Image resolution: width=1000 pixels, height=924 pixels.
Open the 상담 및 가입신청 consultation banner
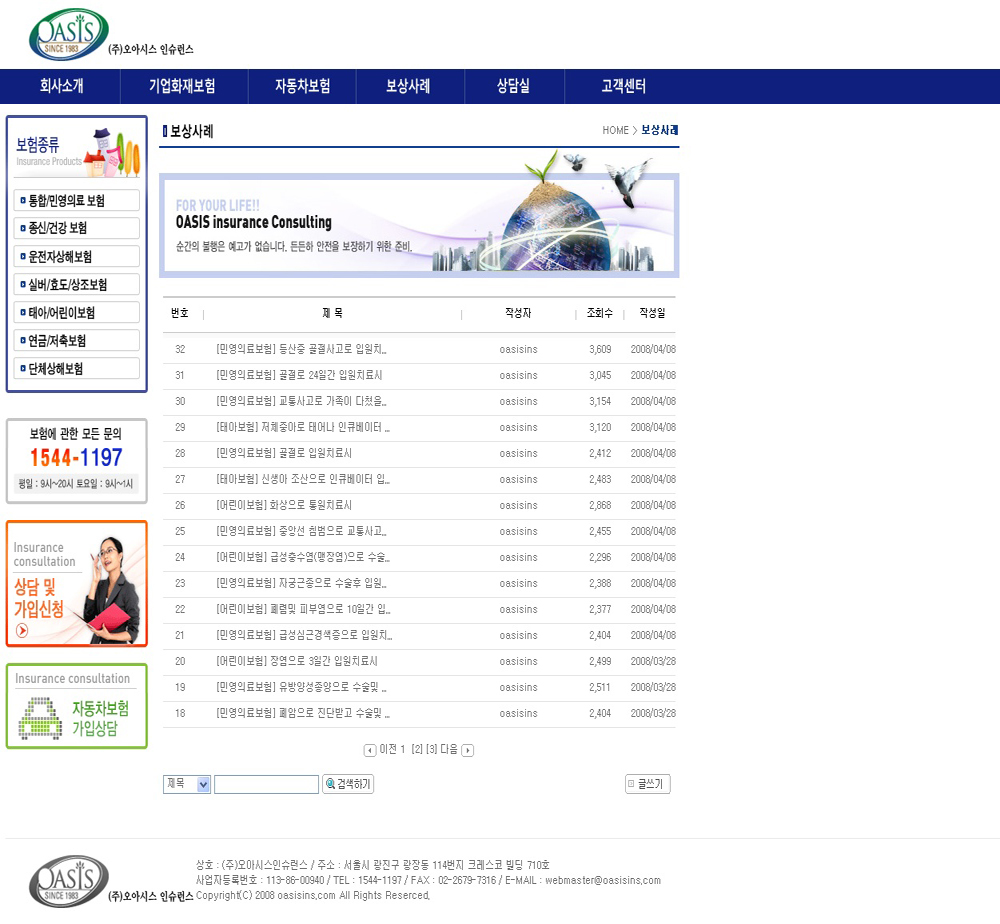click(x=77, y=584)
